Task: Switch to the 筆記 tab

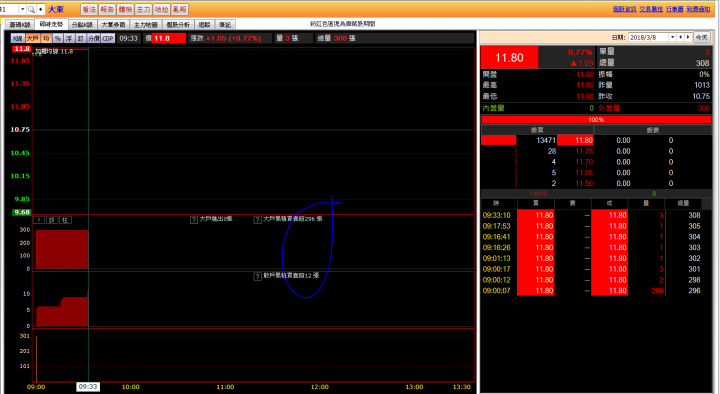Action: tap(225, 25)
